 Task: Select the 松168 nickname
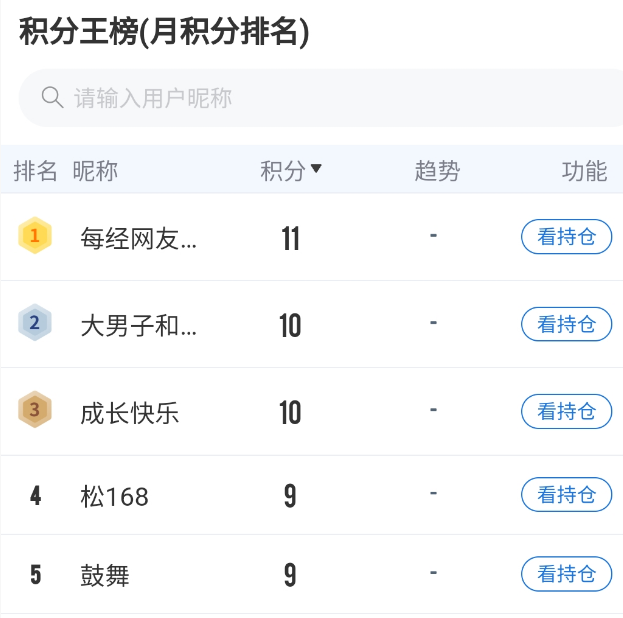click(114, 495)
